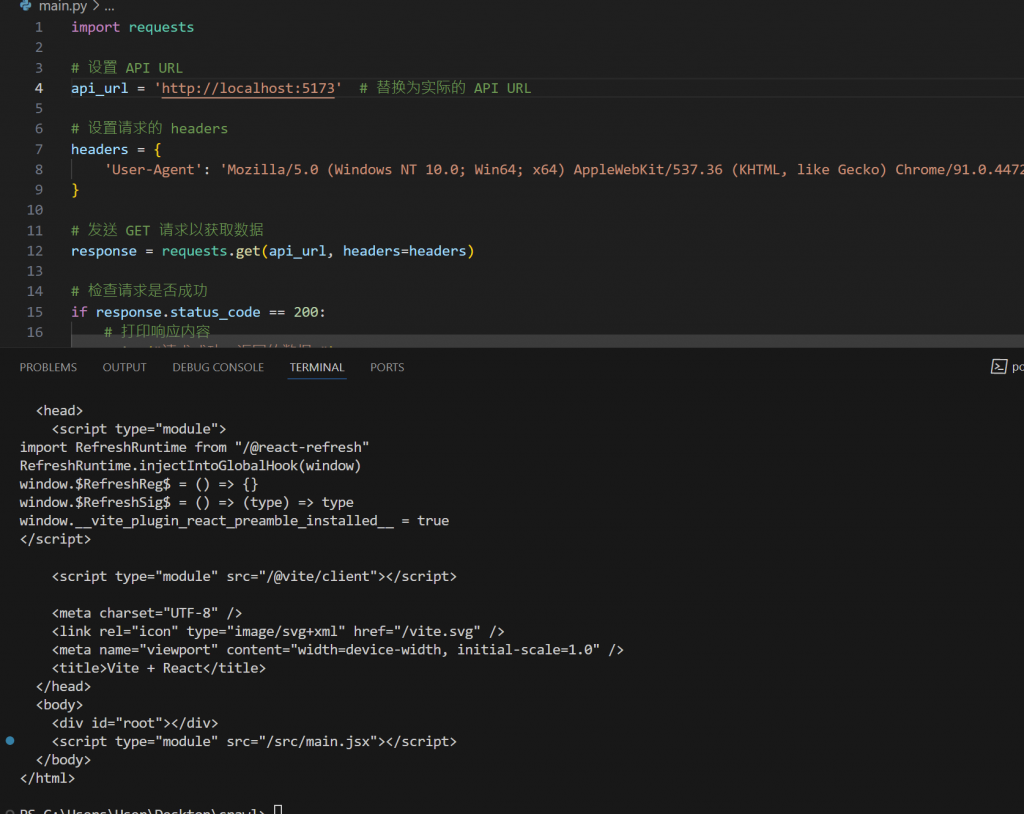Click the 'import requests' line in editor
The height and width of the screenshot is (814, 1024).
[x=133, y=27]
